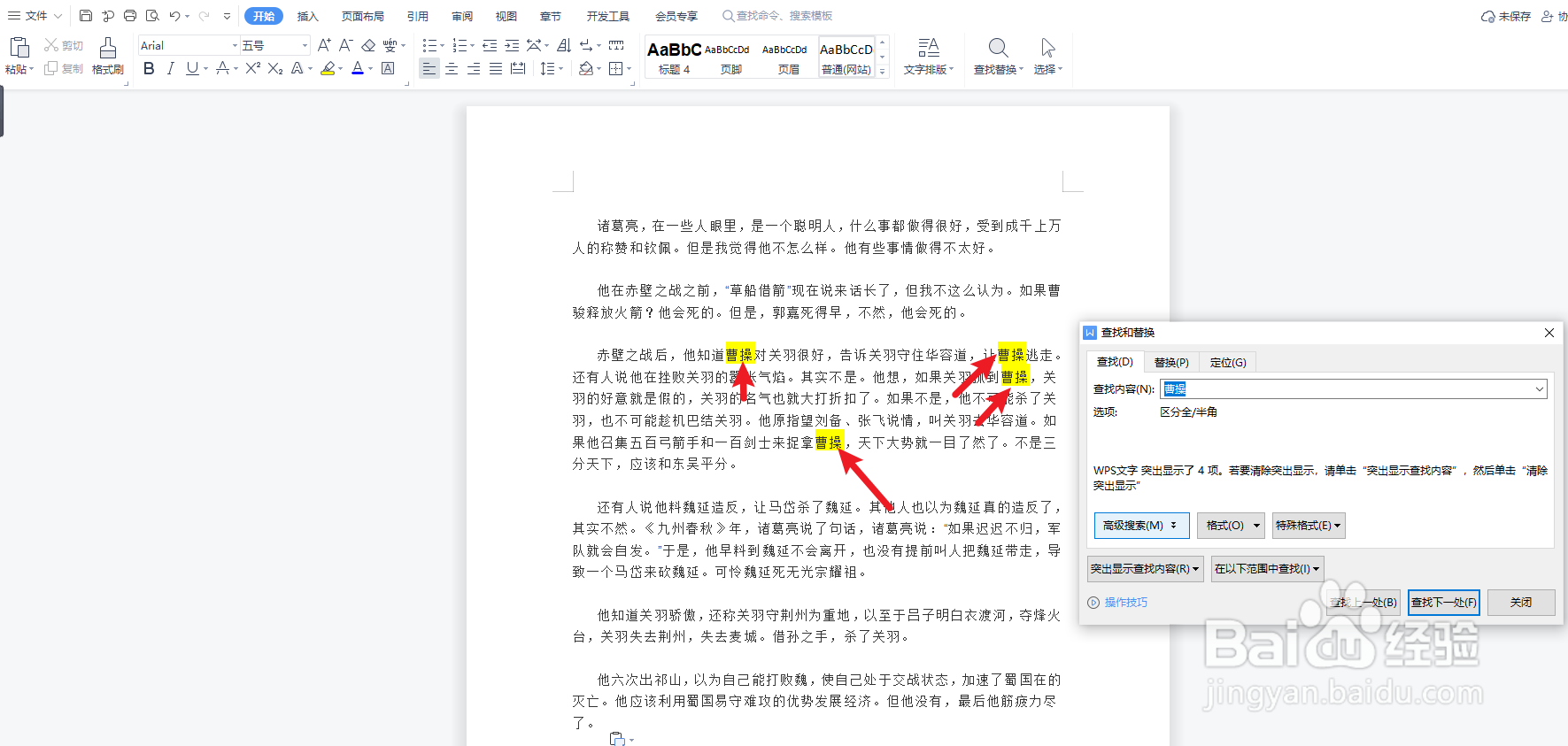The image size is (1568, 746).
Task: Toggle justify text alignment
Action: pyautogui.click(x=496, y=68)
